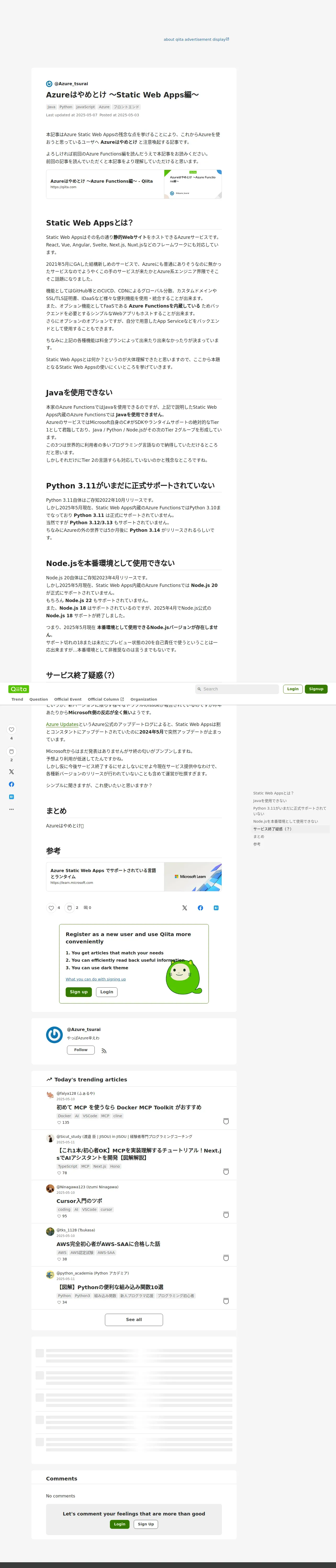Open the Azure Updates link in the article
Screen dimensions: 336x1568
tap(62, 724)
